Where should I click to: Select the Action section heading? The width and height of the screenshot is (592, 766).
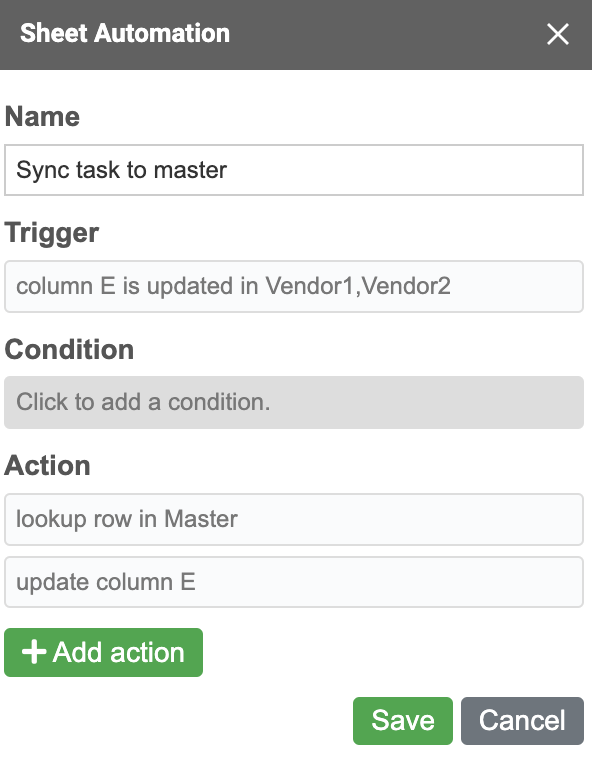coord(48,466)
